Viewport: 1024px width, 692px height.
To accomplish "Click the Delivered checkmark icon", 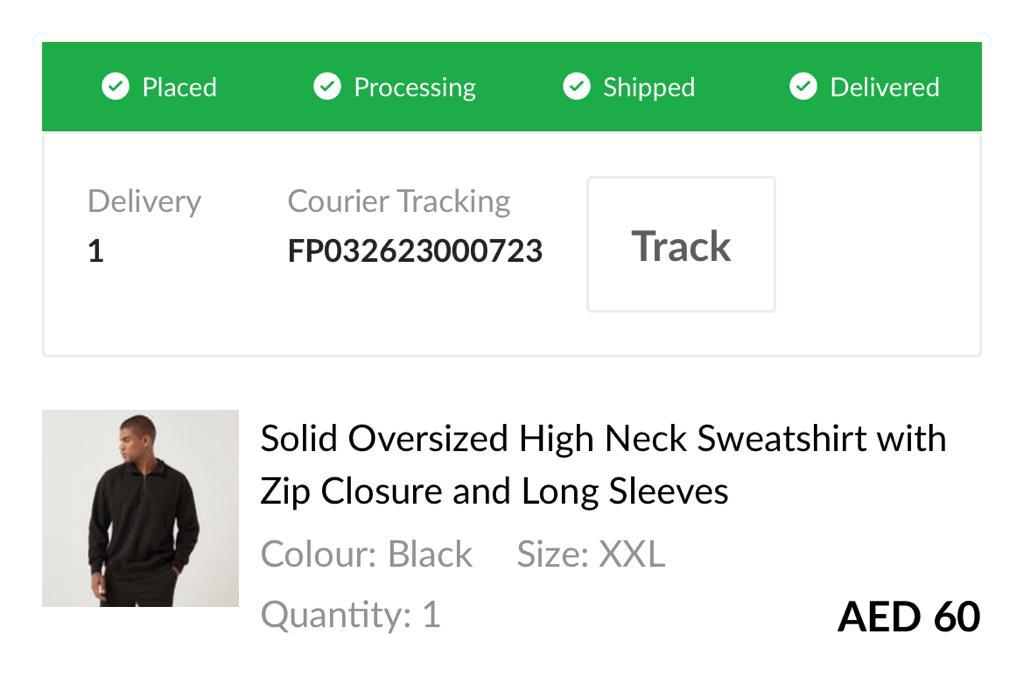I will [x=803, y=87].
